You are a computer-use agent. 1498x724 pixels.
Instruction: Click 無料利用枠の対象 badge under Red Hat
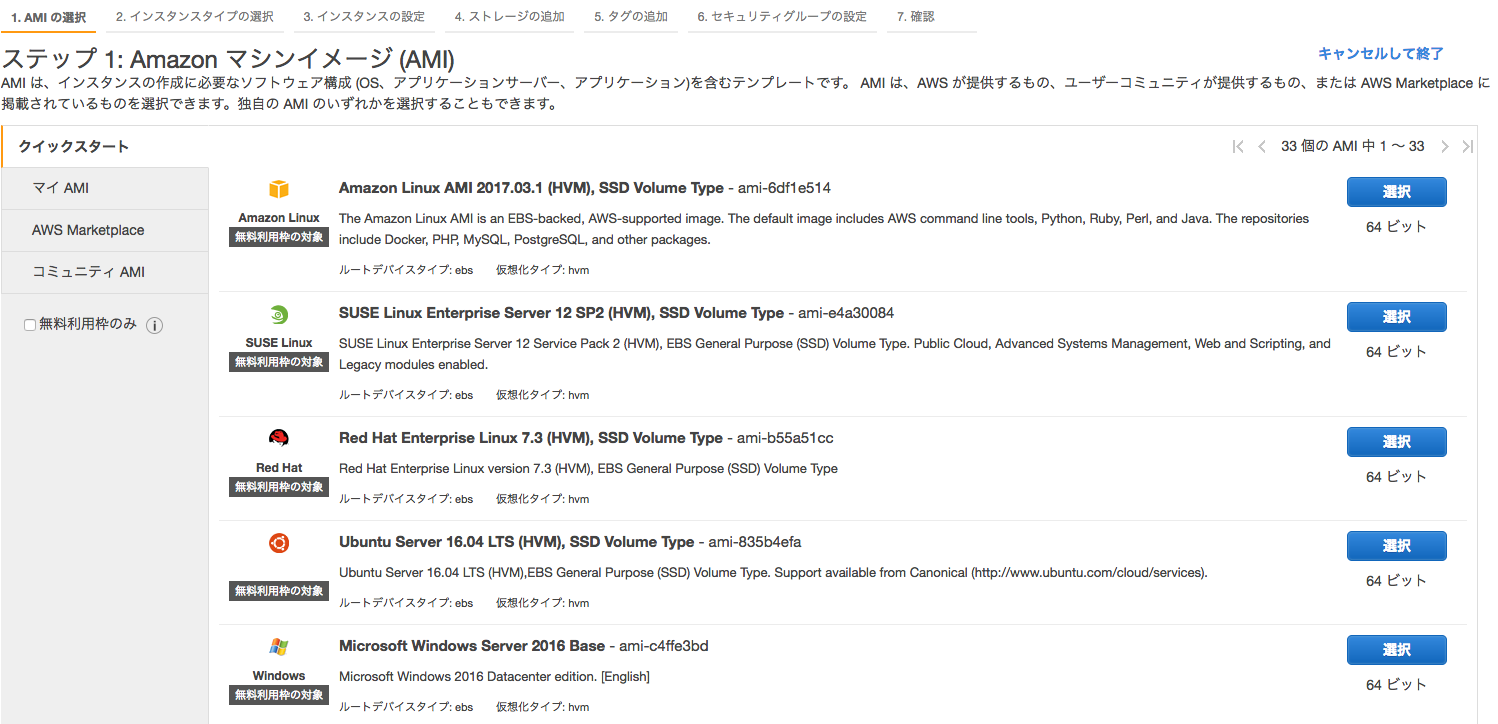coord(279,487)
